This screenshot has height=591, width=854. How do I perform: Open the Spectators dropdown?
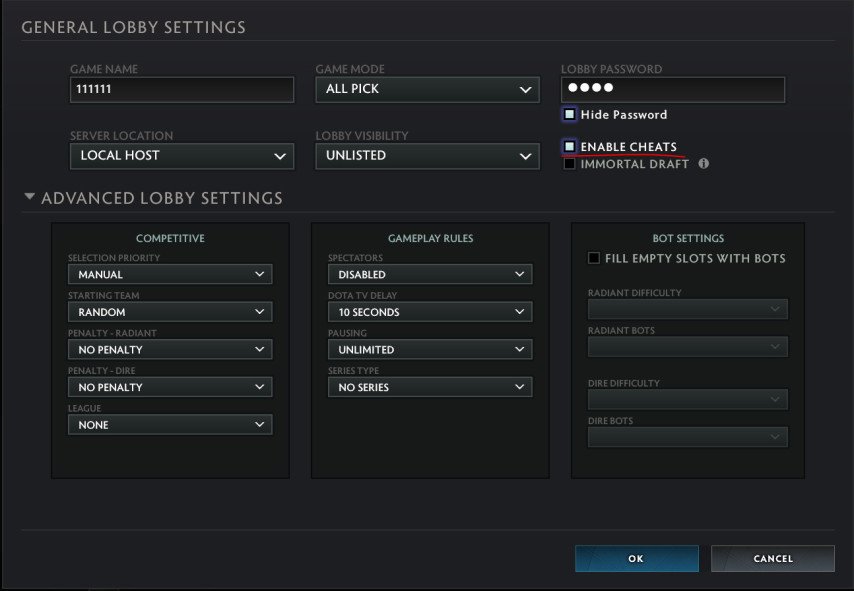click(x=430, y=273)
